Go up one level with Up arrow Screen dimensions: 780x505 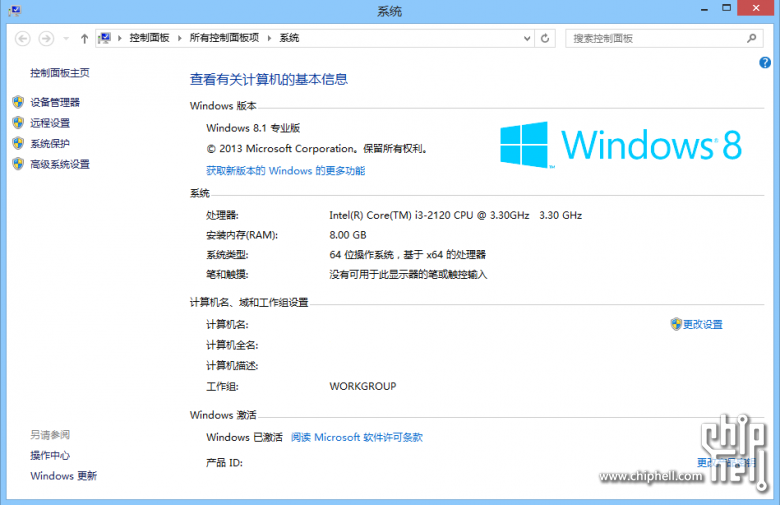coord(84,38)
